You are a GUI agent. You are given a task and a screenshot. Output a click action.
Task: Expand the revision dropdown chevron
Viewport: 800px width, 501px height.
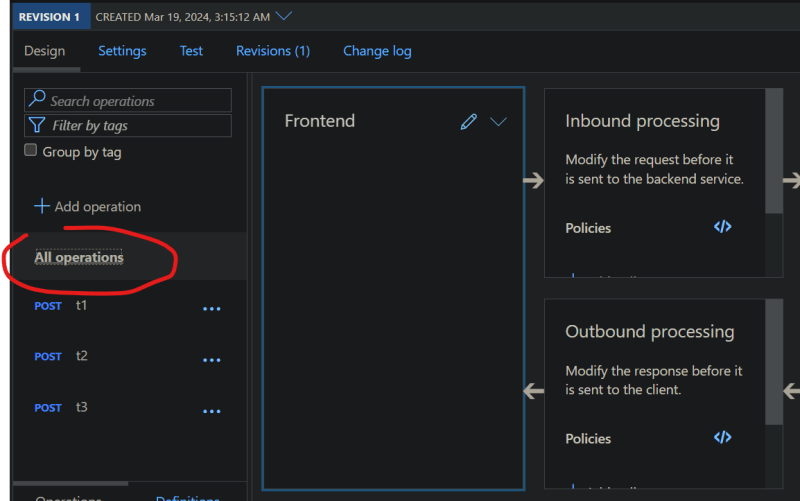284,16
